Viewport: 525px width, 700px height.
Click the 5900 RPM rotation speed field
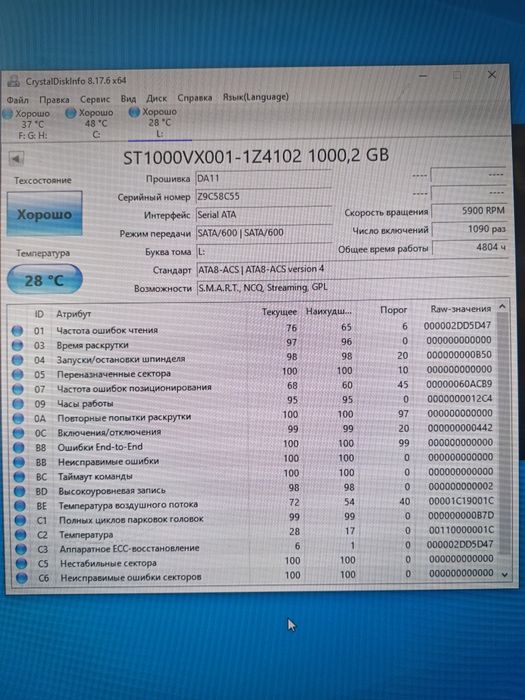[x=469, y=211]
